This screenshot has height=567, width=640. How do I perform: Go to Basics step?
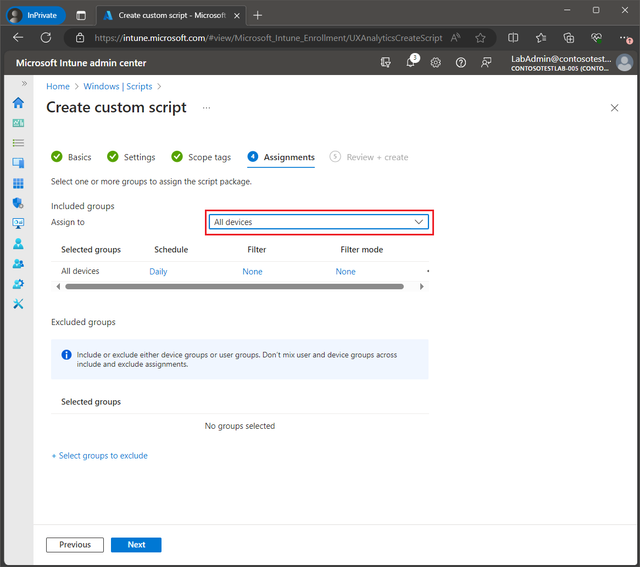[71, 157]
